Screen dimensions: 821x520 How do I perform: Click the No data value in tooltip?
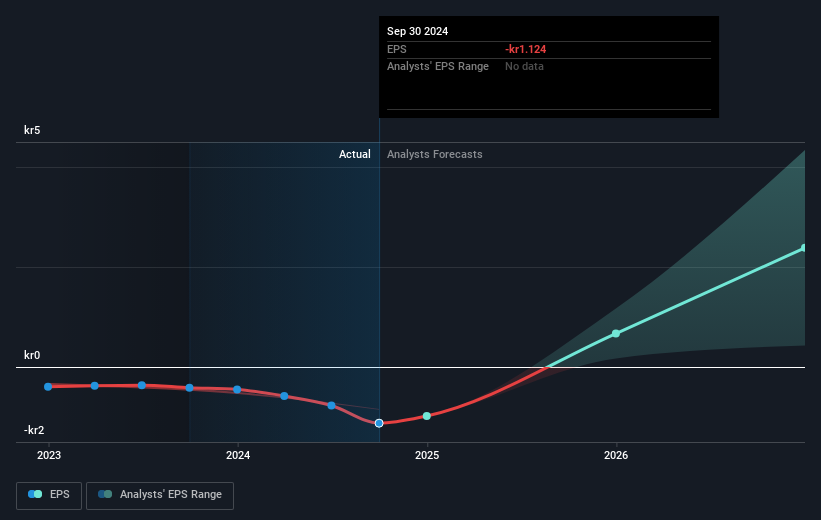point(524,67)
